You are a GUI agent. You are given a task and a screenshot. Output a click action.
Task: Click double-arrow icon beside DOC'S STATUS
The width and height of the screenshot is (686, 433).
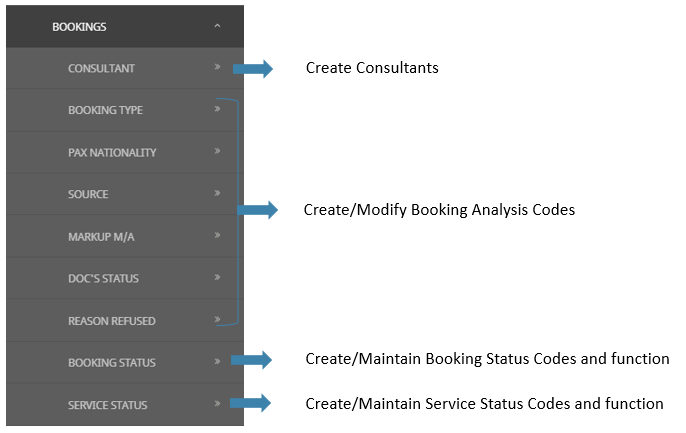click(217, 277)
